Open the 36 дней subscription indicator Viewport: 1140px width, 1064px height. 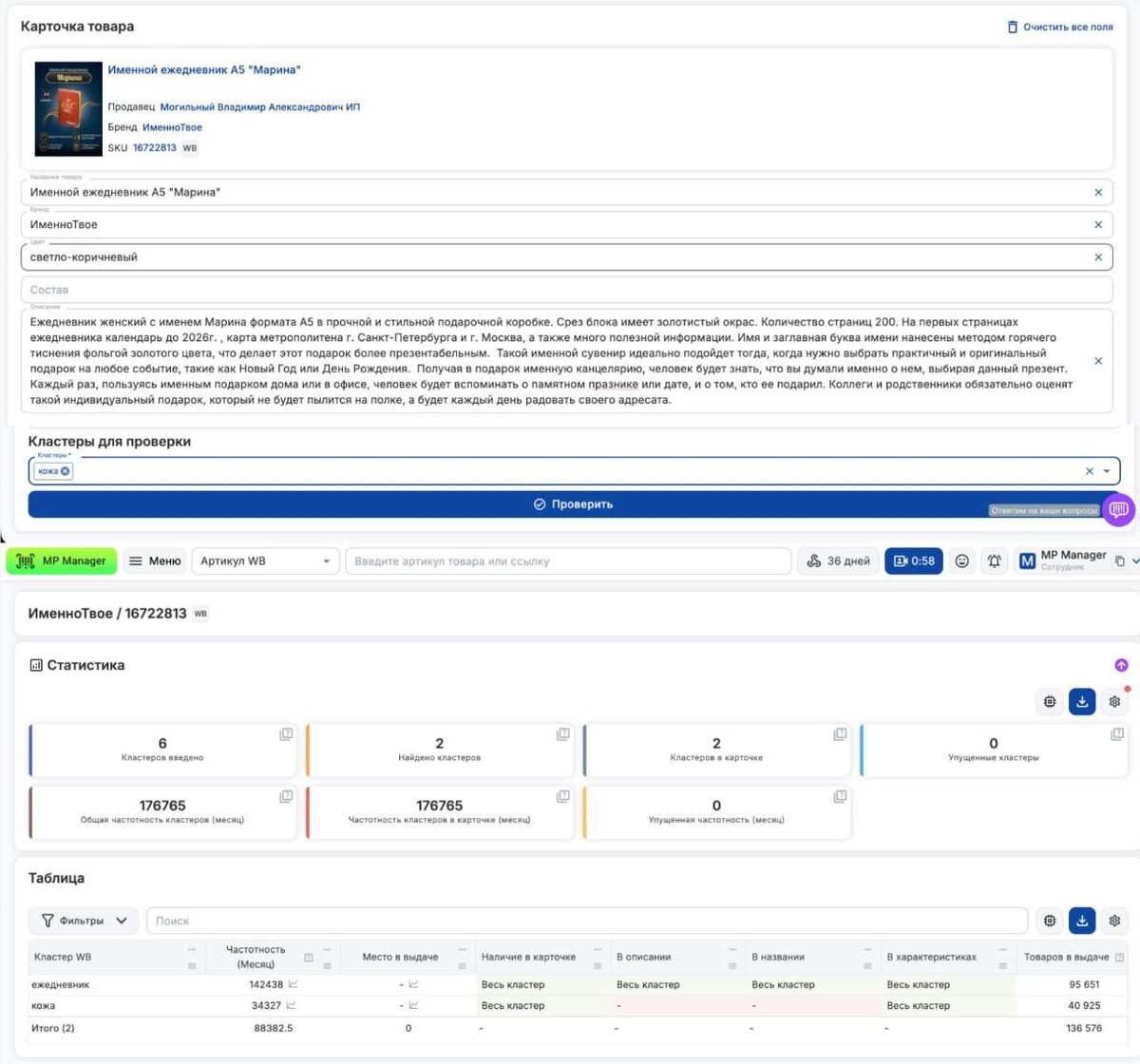(x=838, y=560)
